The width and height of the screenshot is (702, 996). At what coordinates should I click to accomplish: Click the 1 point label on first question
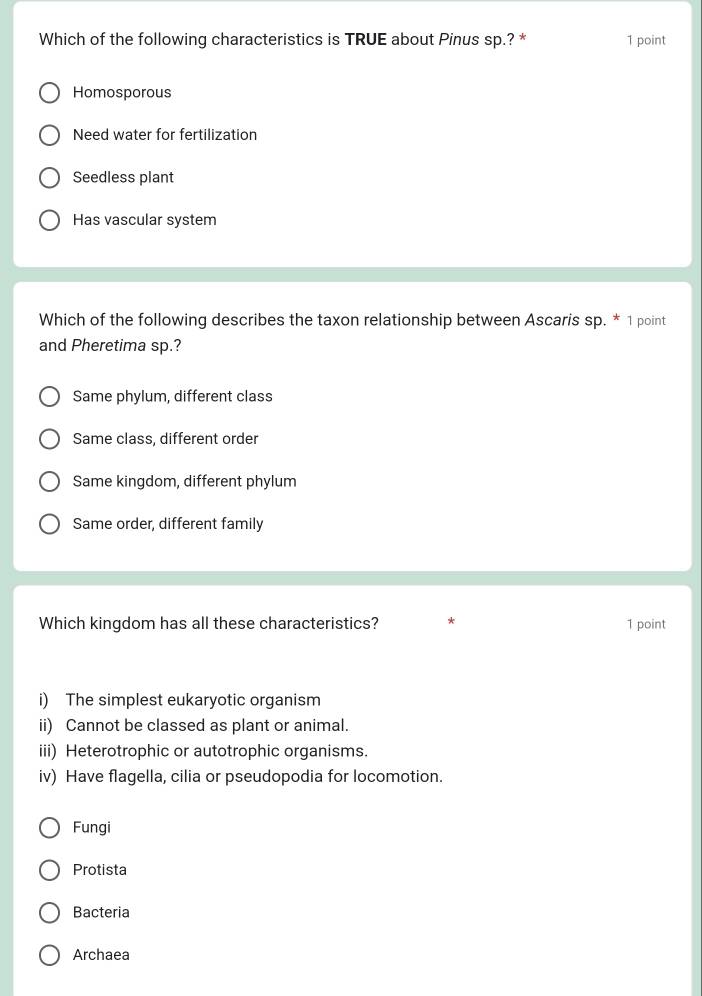[x=646, y=40]
